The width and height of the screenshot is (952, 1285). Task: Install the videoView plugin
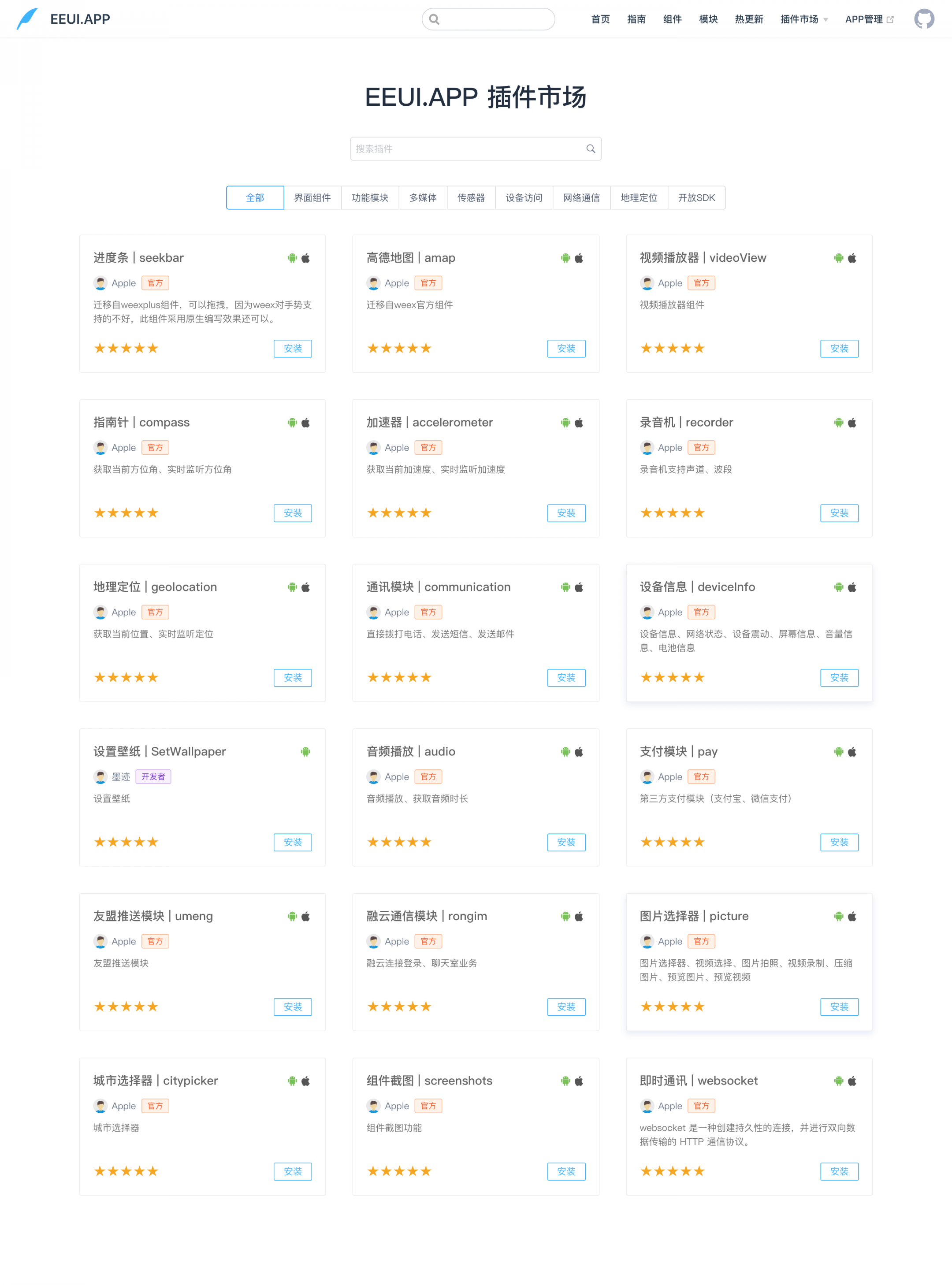[x=839, y=349]
